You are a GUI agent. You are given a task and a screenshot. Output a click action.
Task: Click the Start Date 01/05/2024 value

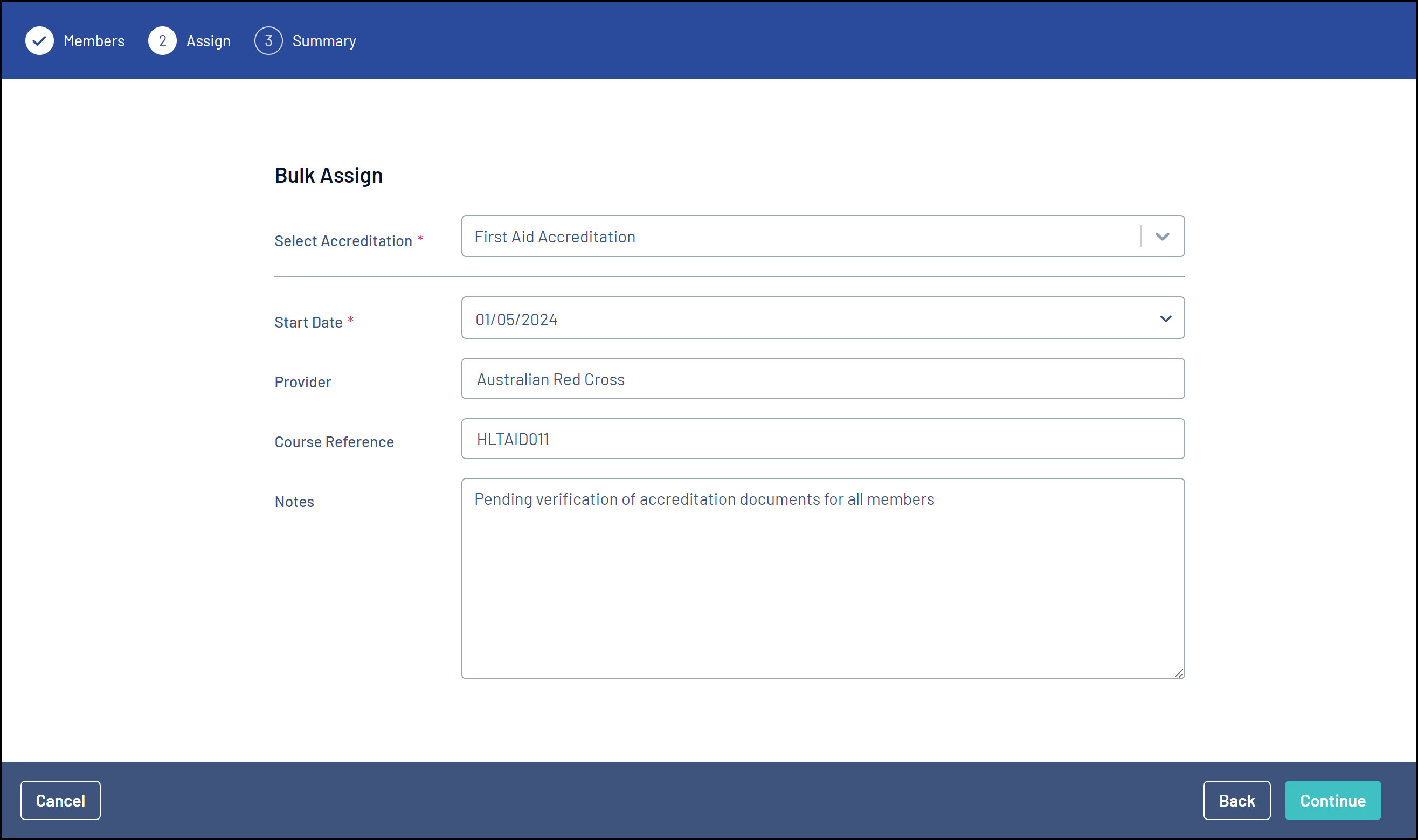(516, 320)
